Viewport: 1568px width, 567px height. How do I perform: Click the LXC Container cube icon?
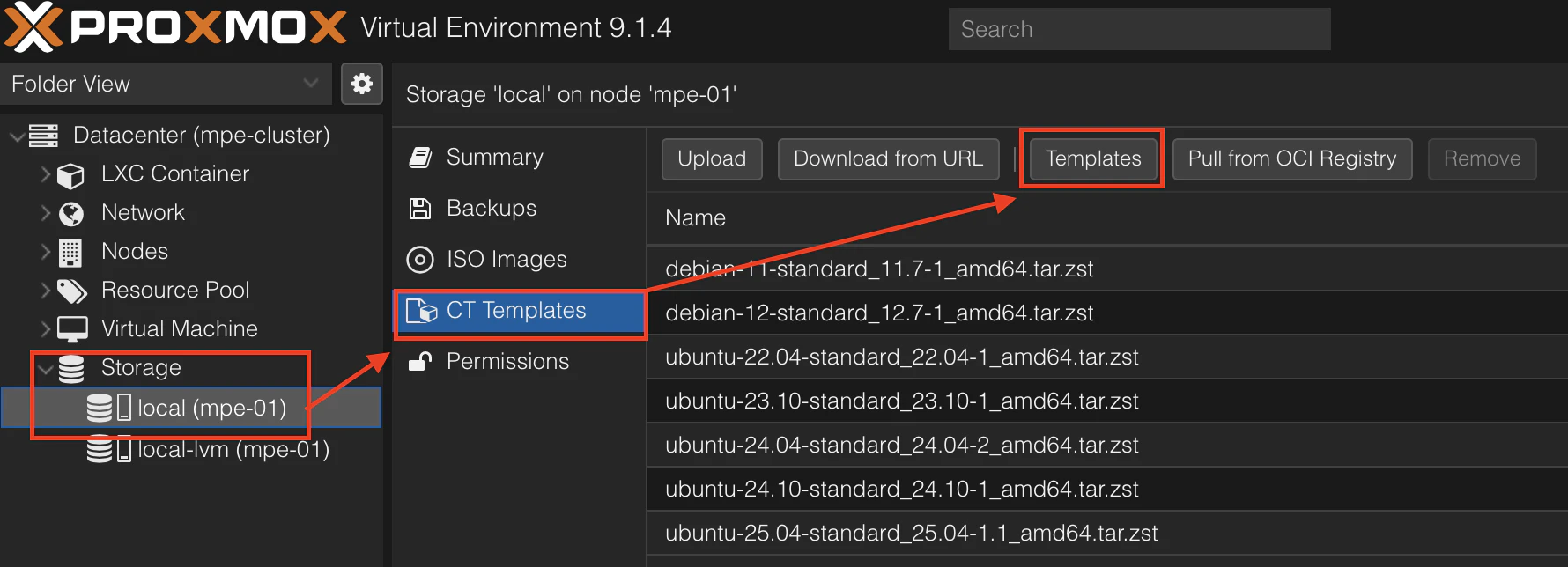[x=70, y=175]
